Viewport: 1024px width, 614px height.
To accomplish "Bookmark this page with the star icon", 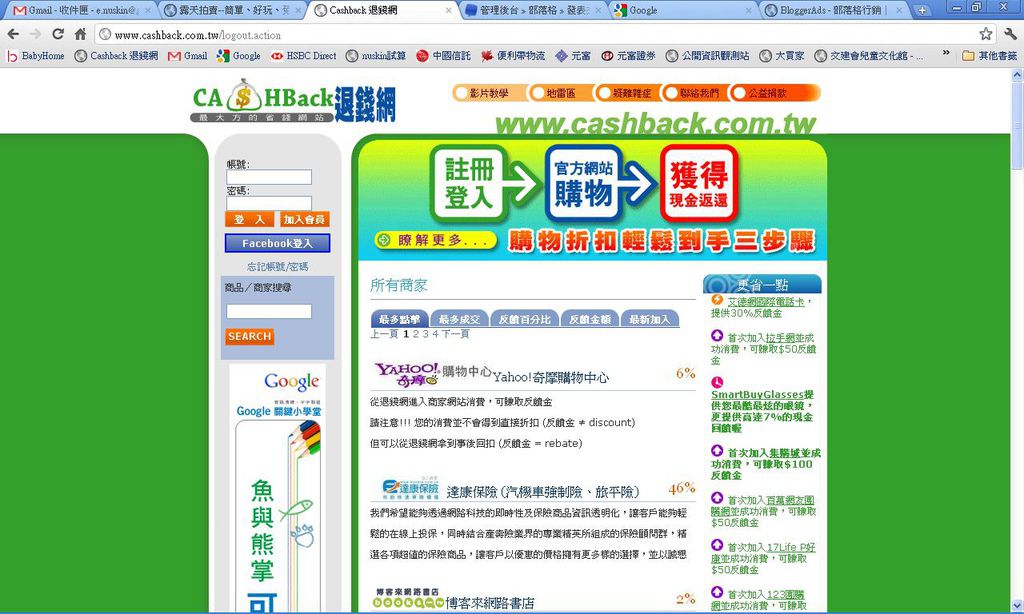I will (985, 34).
